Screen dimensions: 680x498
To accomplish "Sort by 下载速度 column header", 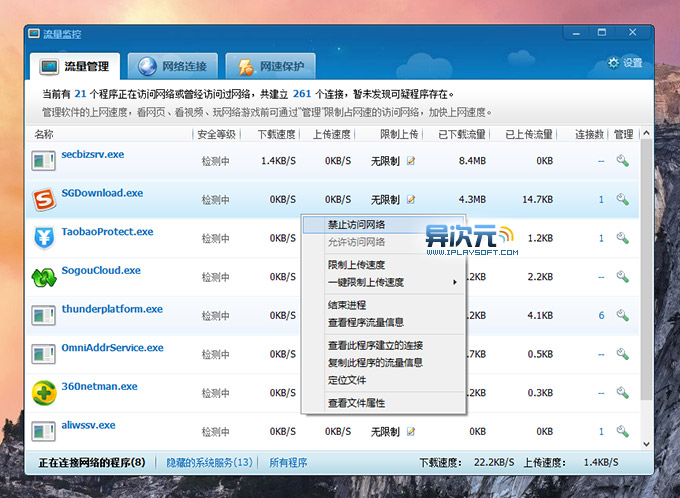I will pyautogui.click(x=277, y=134).
